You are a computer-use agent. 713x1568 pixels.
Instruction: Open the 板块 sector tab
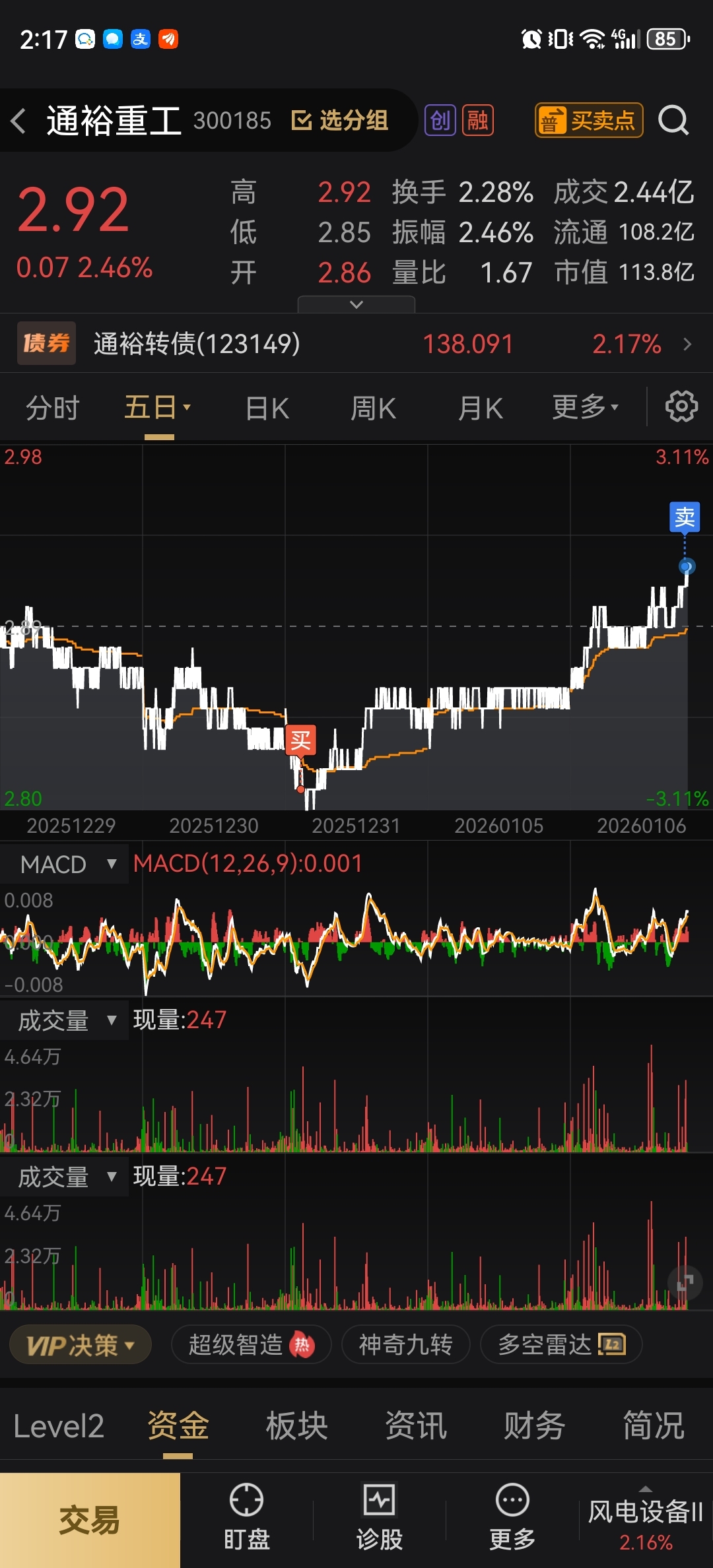(297, 1426)
